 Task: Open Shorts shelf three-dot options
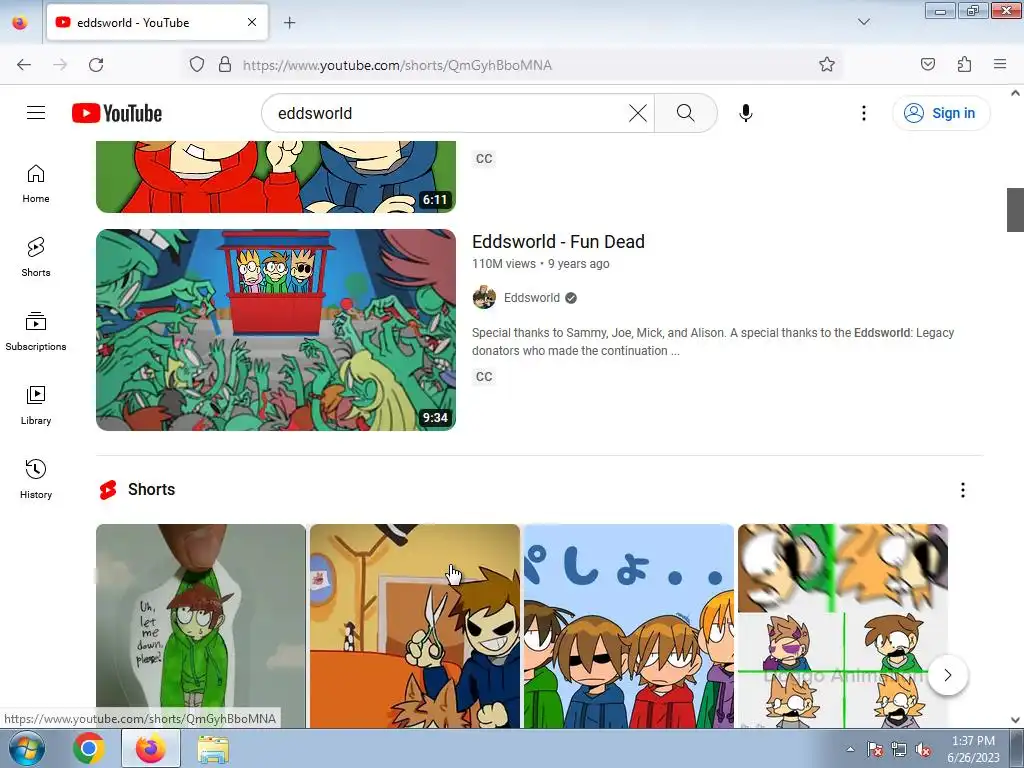pos(963,490)
